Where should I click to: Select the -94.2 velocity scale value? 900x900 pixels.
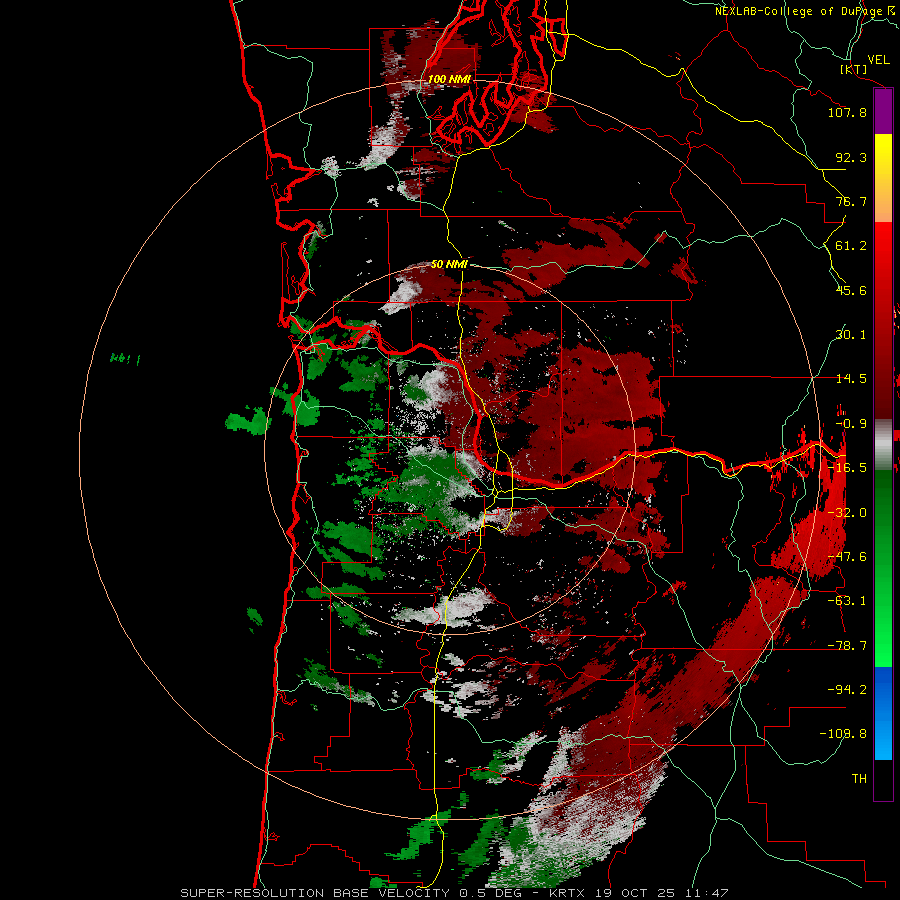coord(847,689)
